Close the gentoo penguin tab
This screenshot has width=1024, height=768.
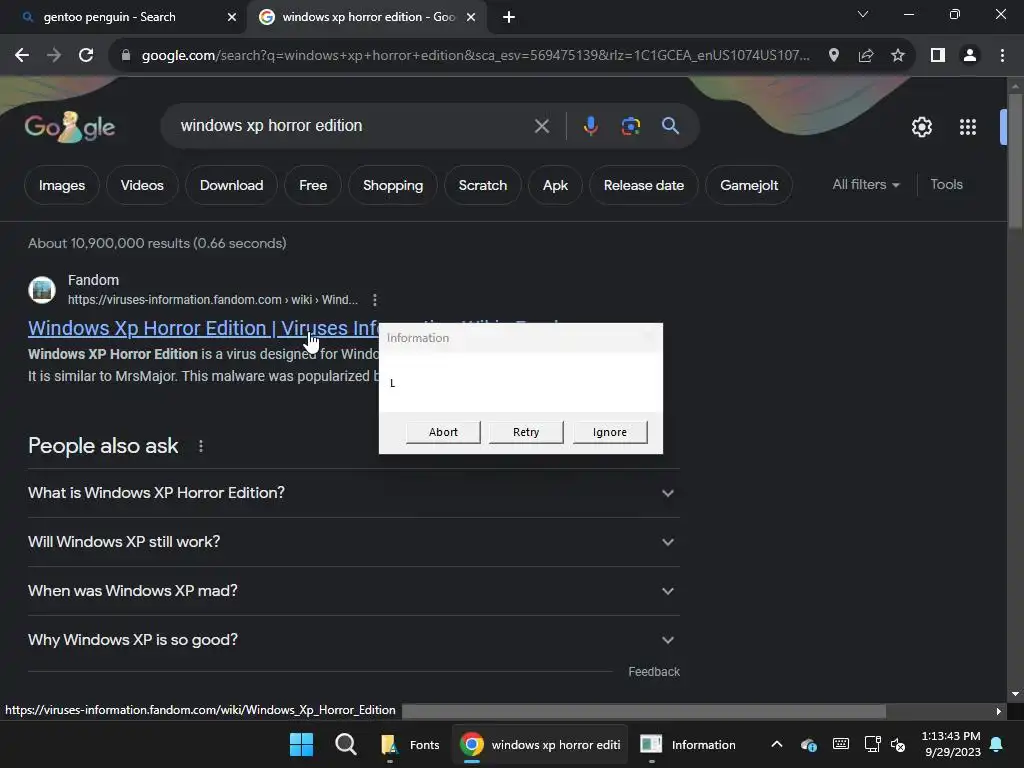231,18
